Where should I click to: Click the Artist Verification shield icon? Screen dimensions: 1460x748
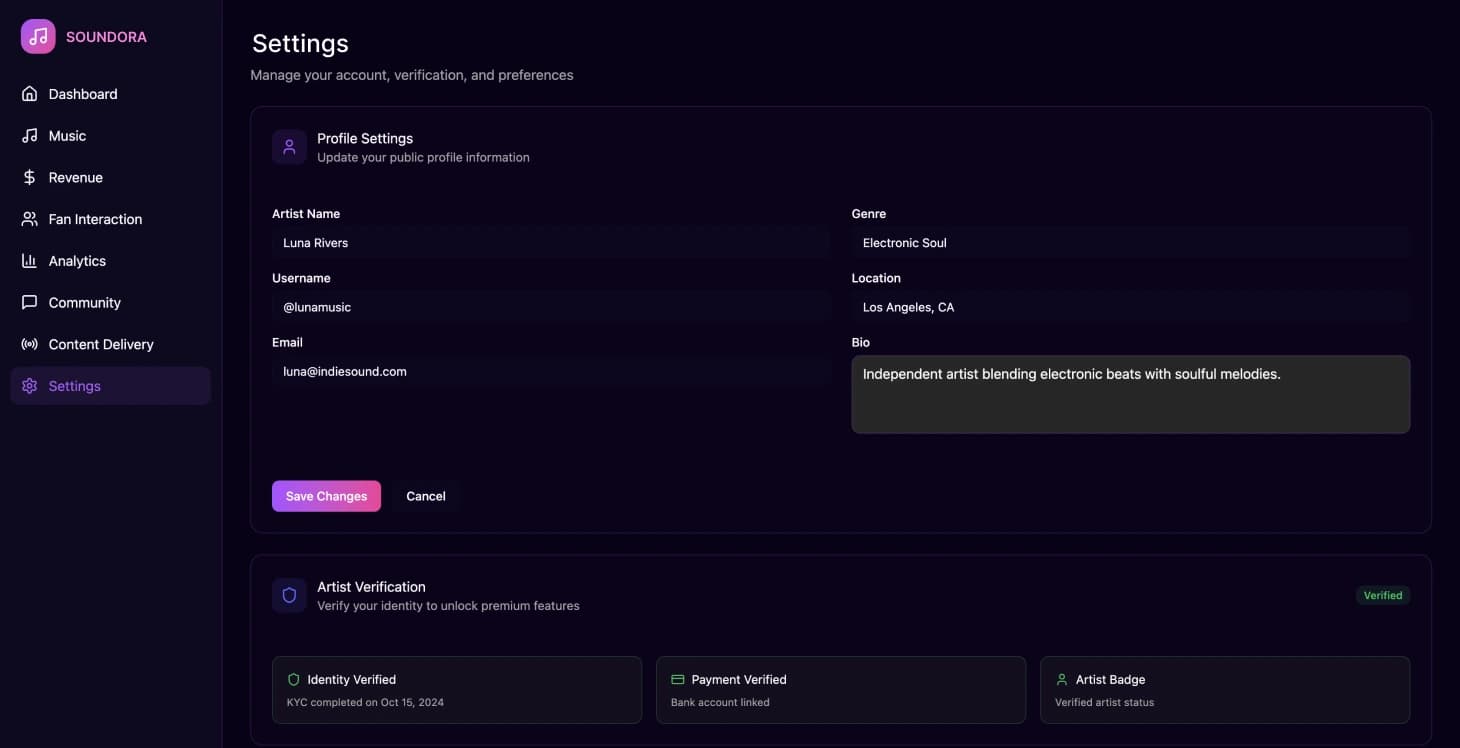pos(289,595)
